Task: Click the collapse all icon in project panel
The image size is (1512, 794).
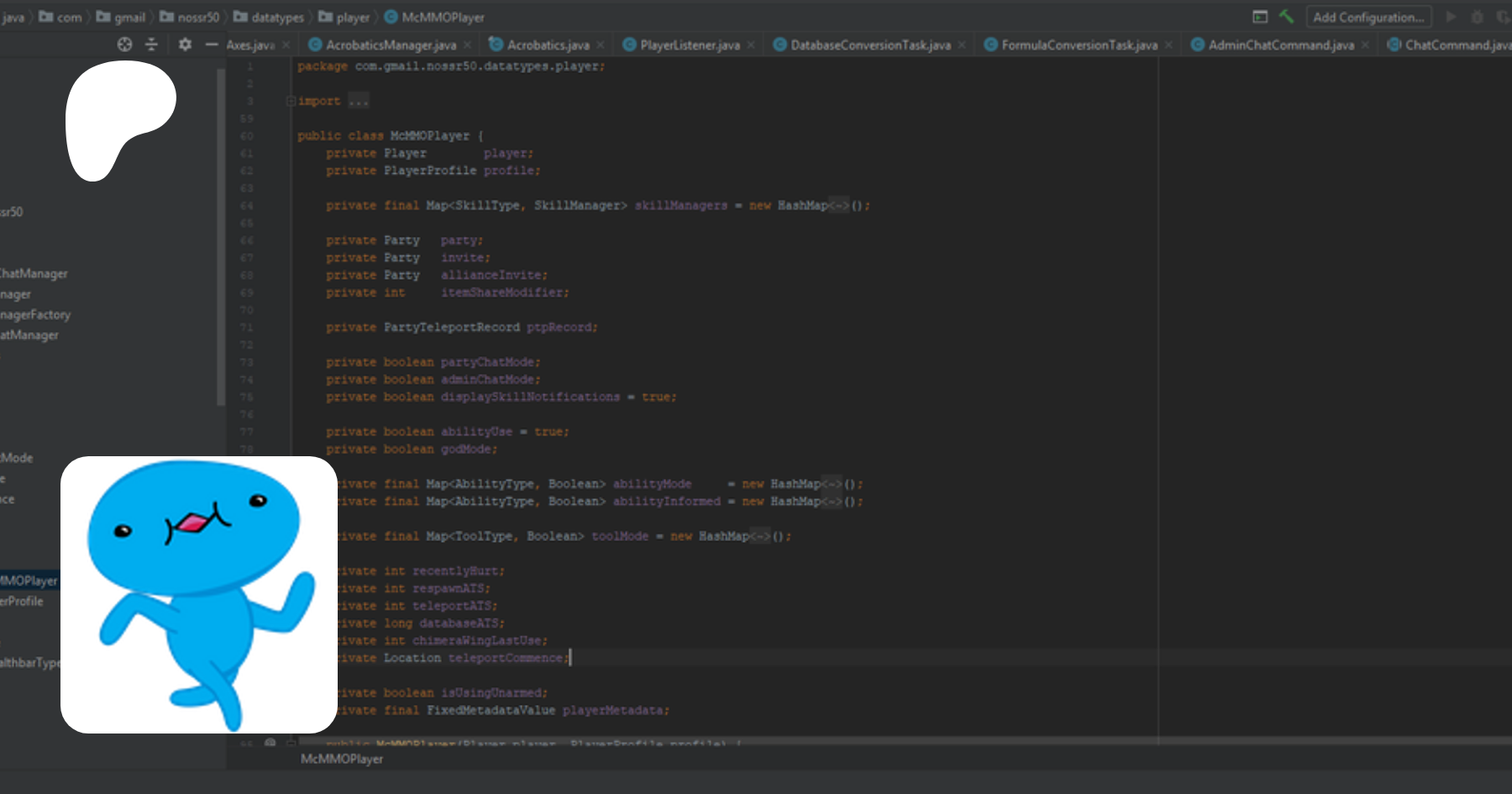Action: click(x=152, y=45)
